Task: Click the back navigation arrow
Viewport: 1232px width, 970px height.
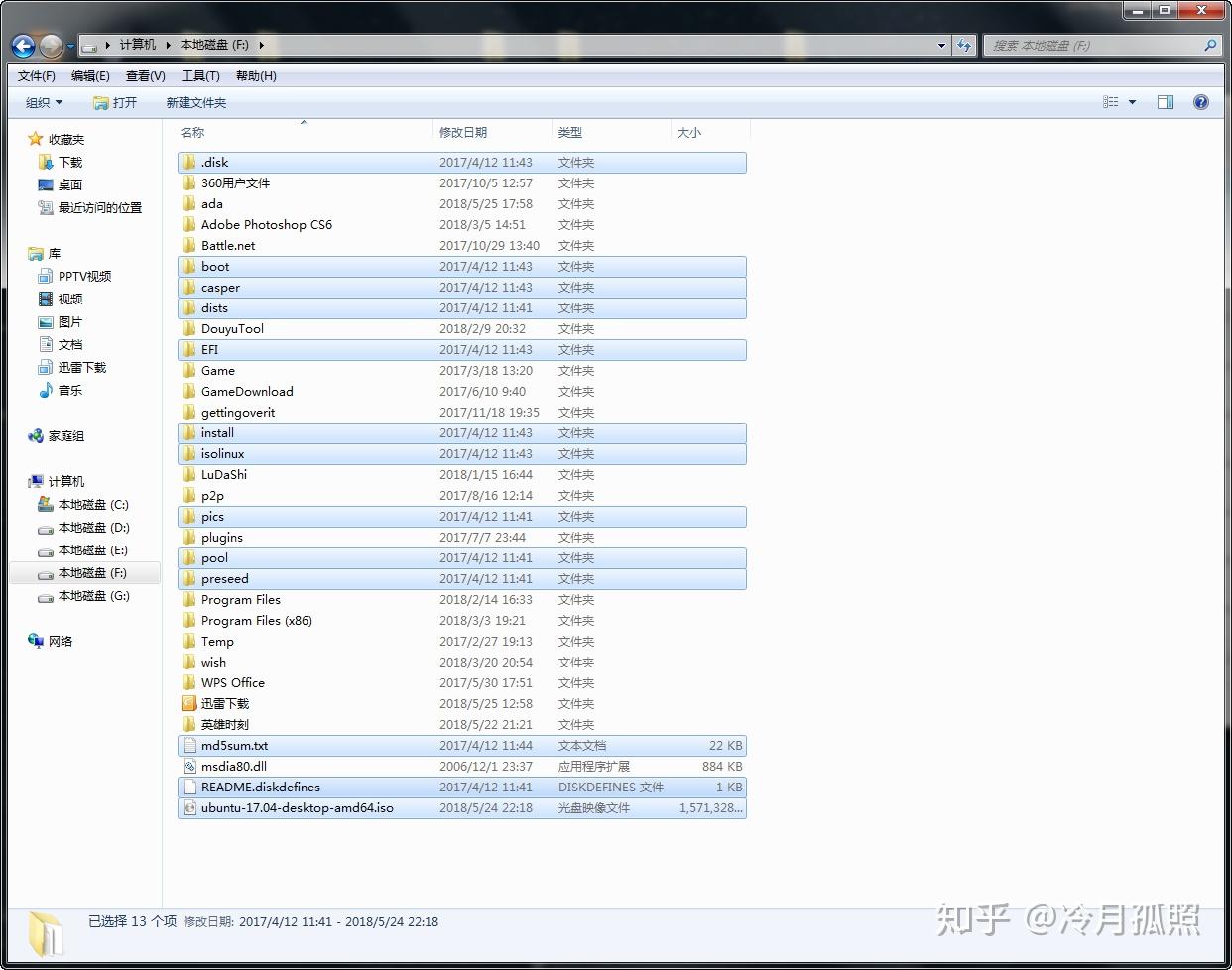Action: tap(22, 45)
